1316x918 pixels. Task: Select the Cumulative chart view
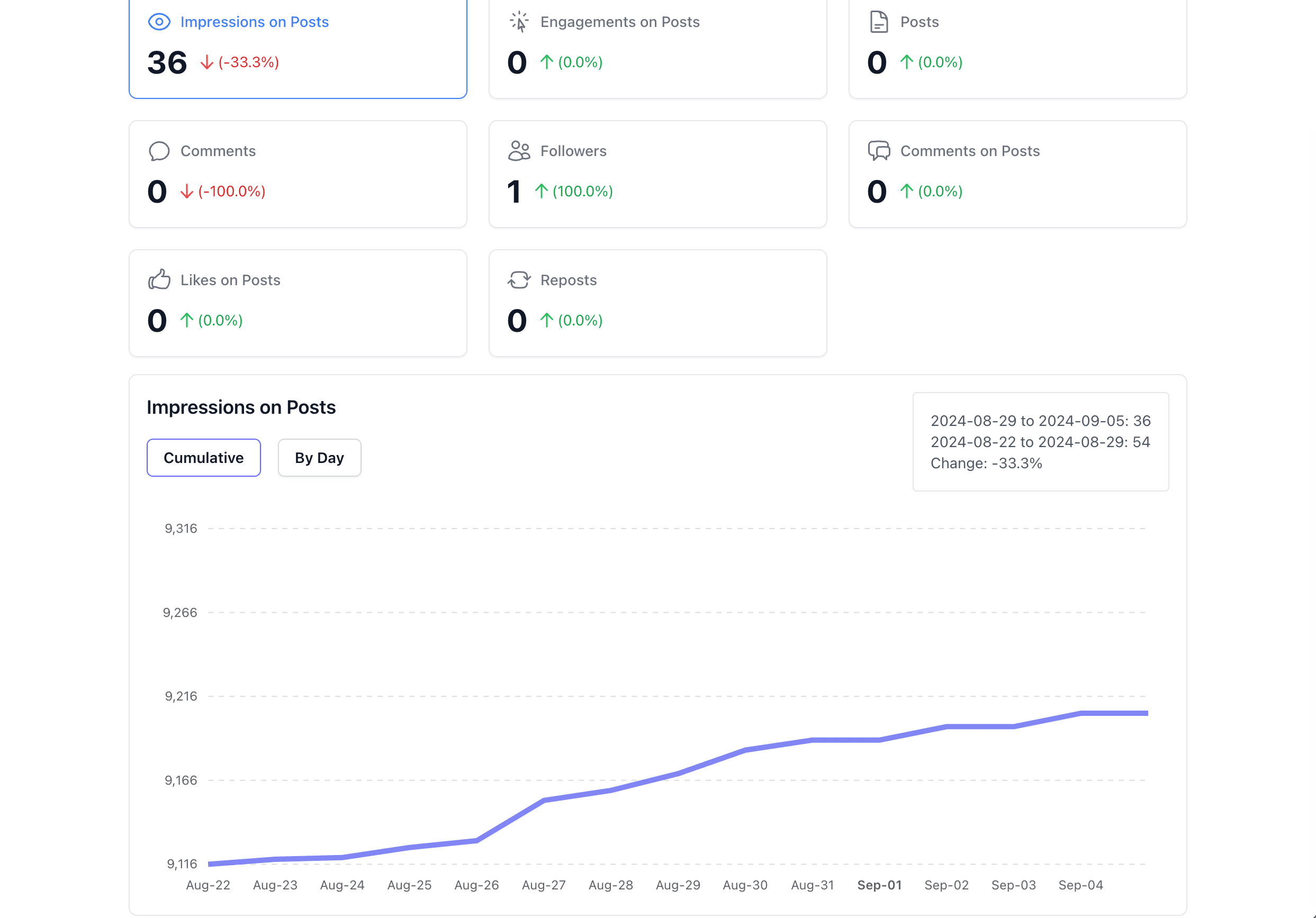click(x=203, y=458)
